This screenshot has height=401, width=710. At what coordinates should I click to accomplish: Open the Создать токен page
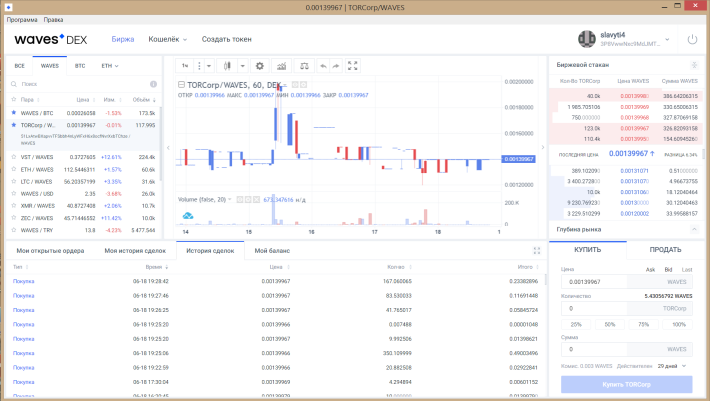point(226,39)
